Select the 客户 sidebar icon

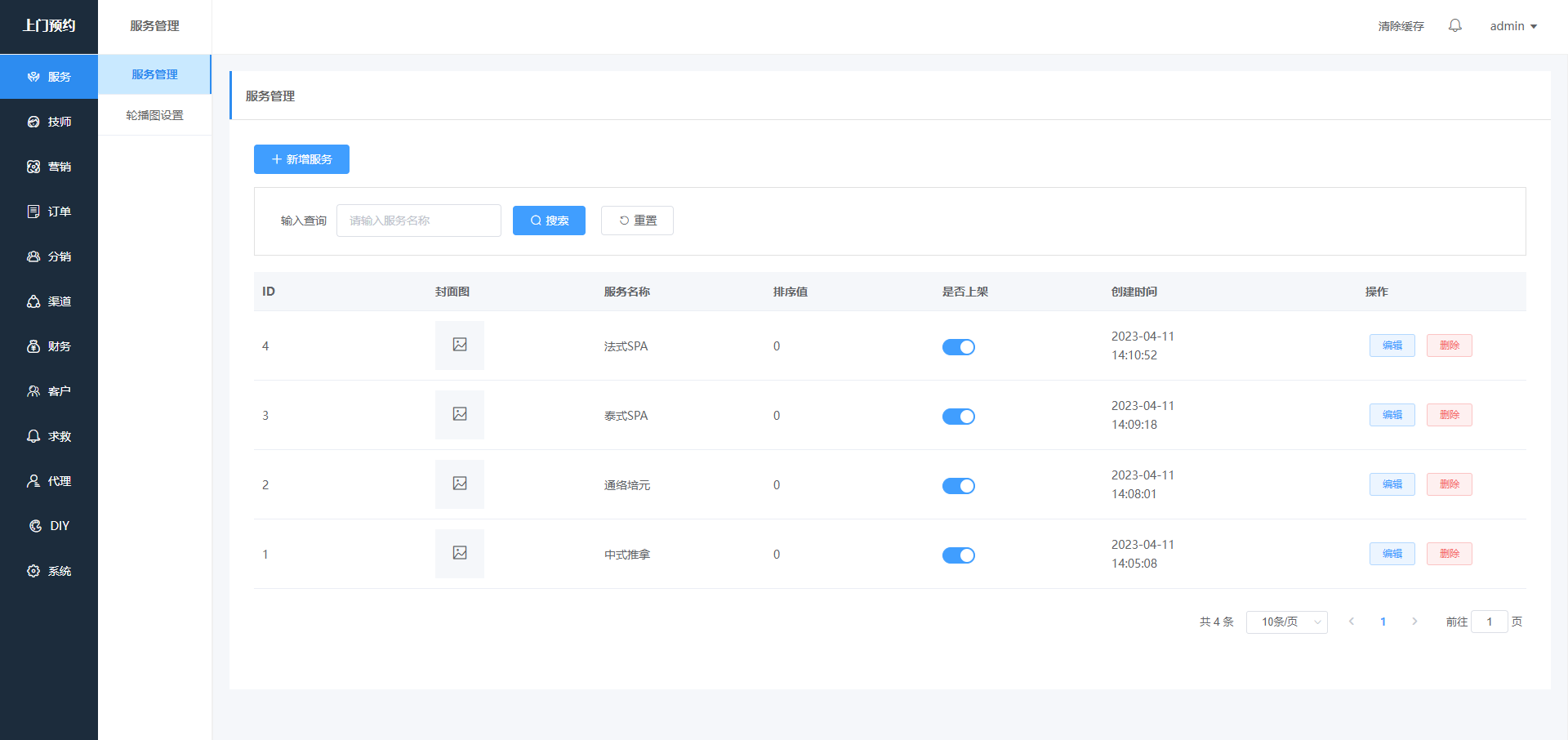coord(33,391)
